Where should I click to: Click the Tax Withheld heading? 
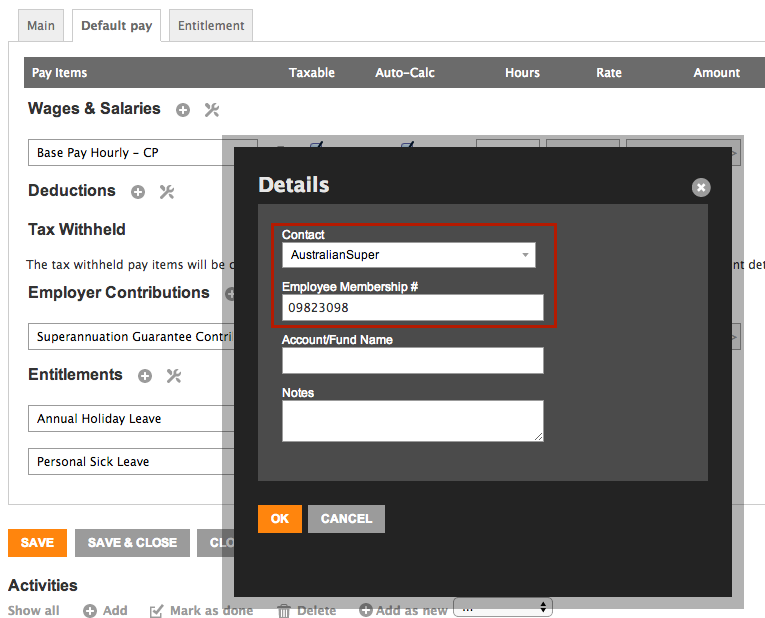77,229
